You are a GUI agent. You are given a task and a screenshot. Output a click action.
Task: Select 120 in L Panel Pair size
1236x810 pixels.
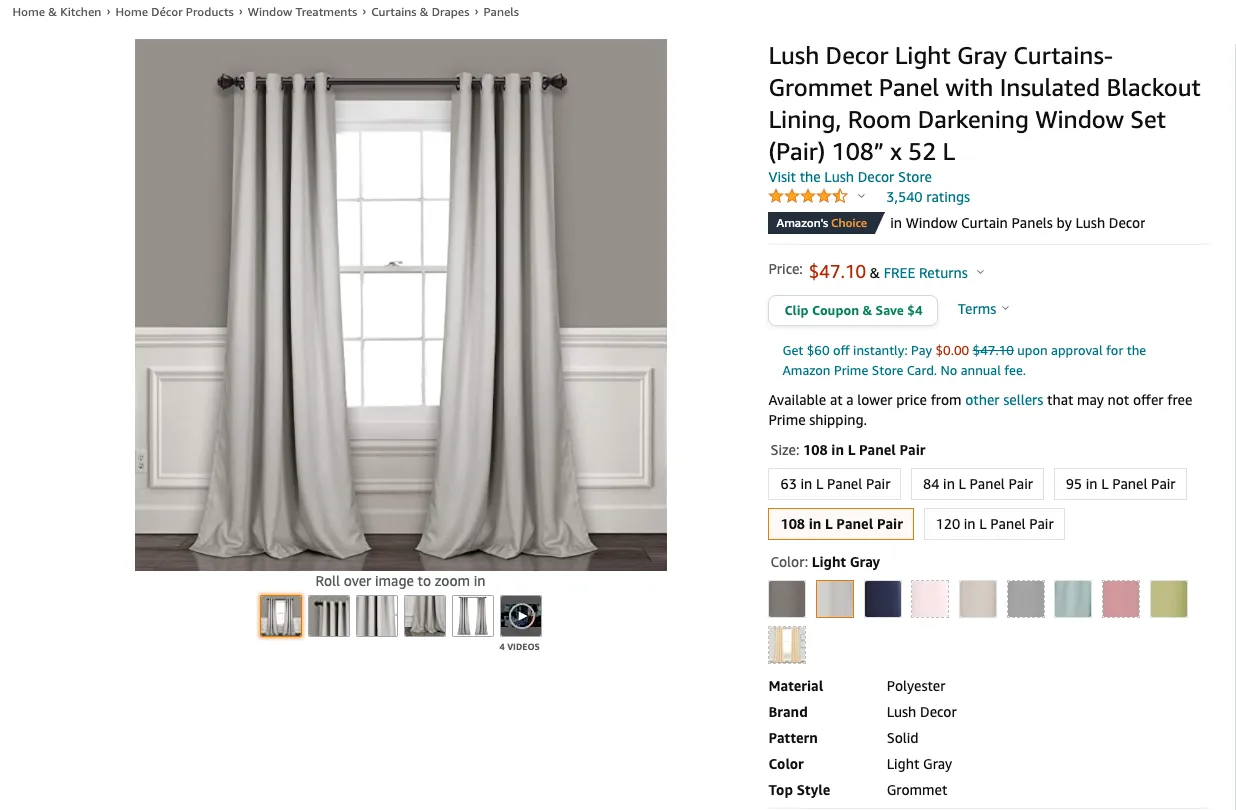point(995,524)
